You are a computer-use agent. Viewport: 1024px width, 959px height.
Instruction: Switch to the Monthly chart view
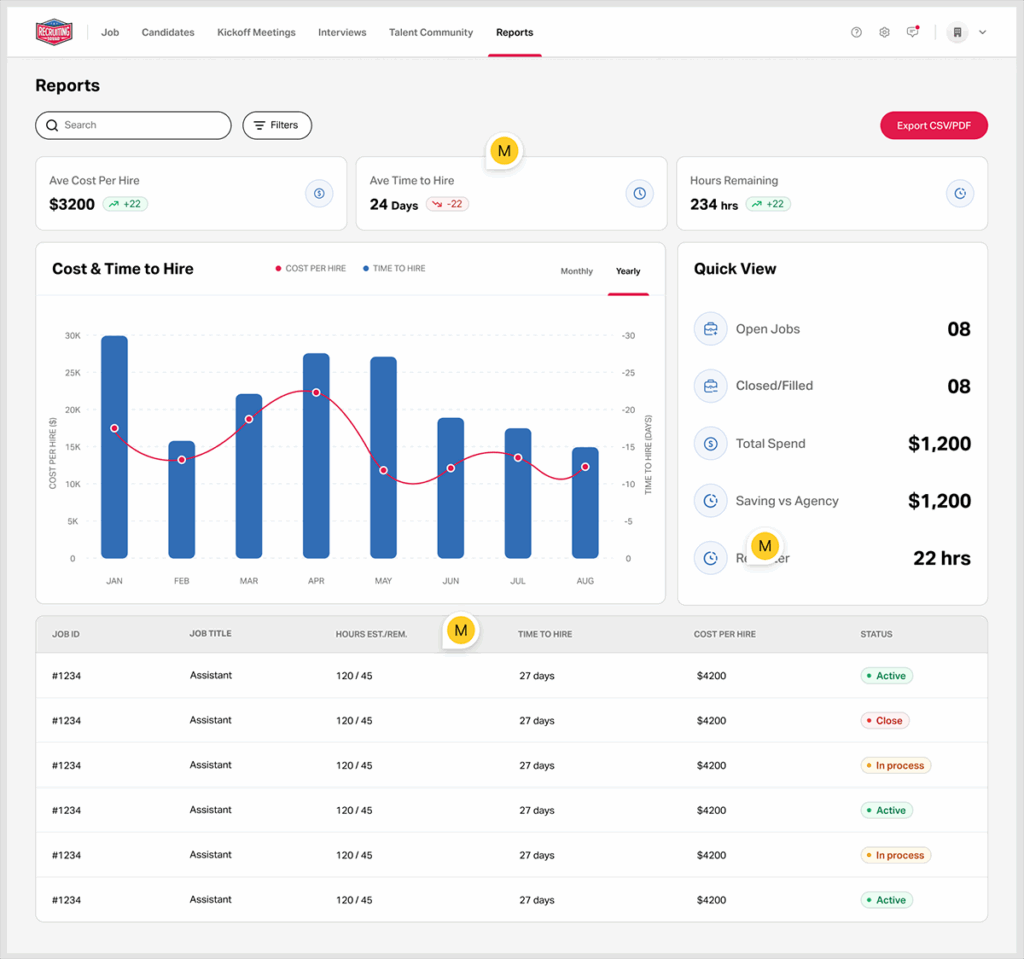click(576, 271)
